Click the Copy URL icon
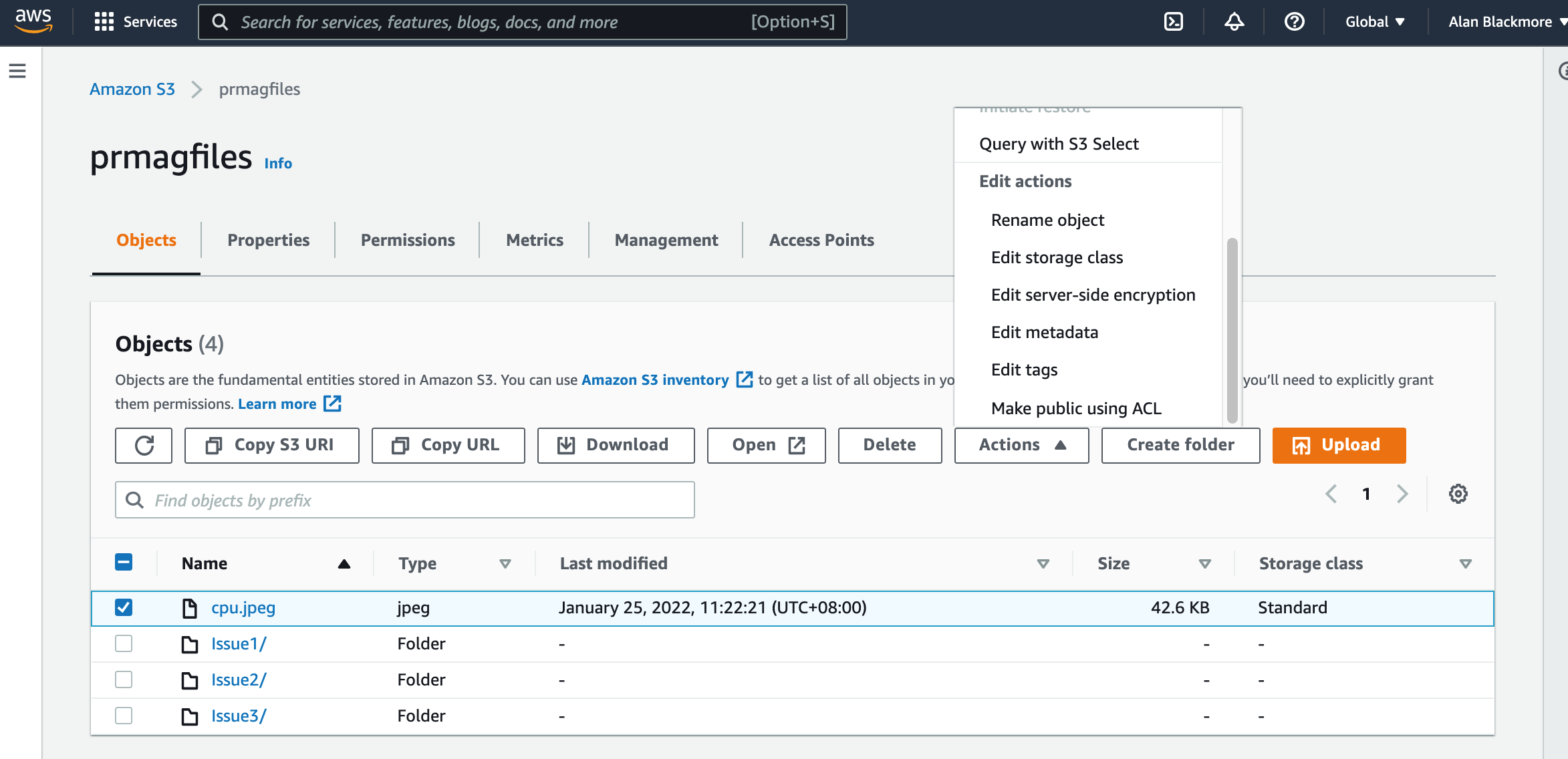 coord(400,445)
